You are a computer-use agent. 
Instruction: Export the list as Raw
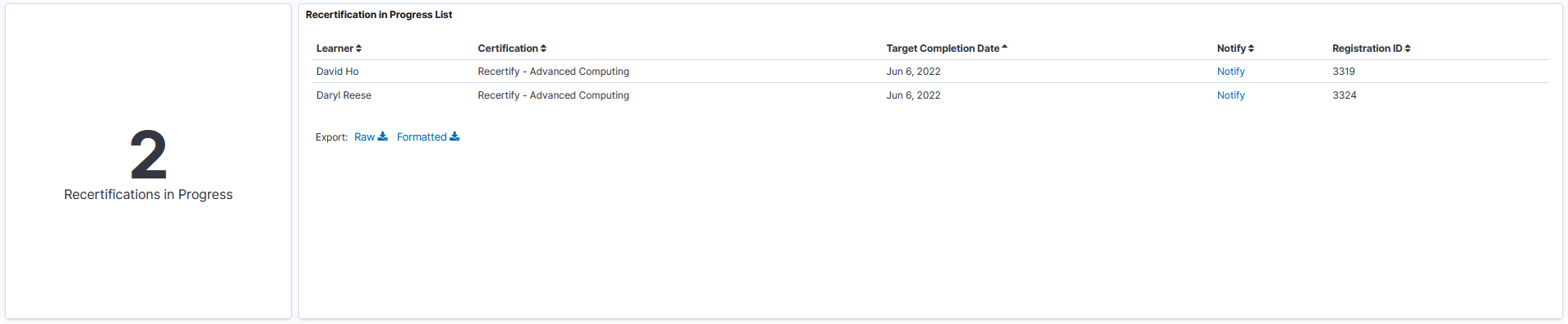click(364, 137)
